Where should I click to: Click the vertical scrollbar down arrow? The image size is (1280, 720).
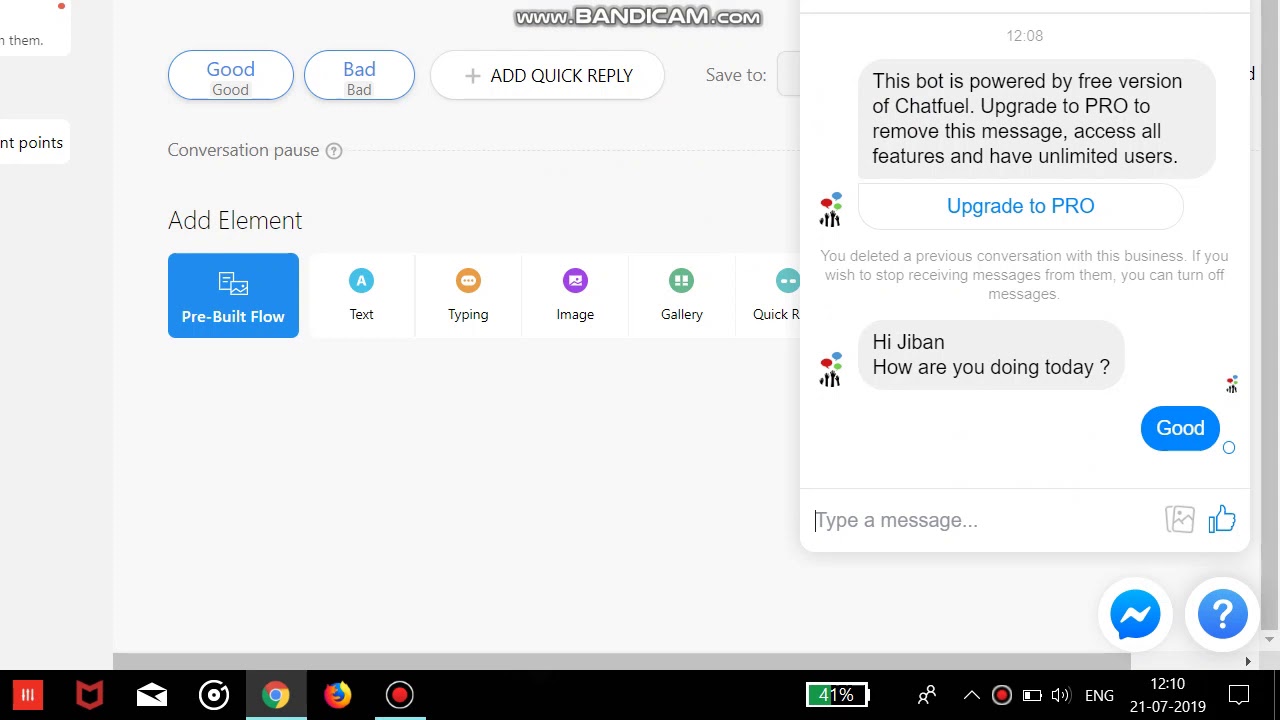(x=1269, y=639)
